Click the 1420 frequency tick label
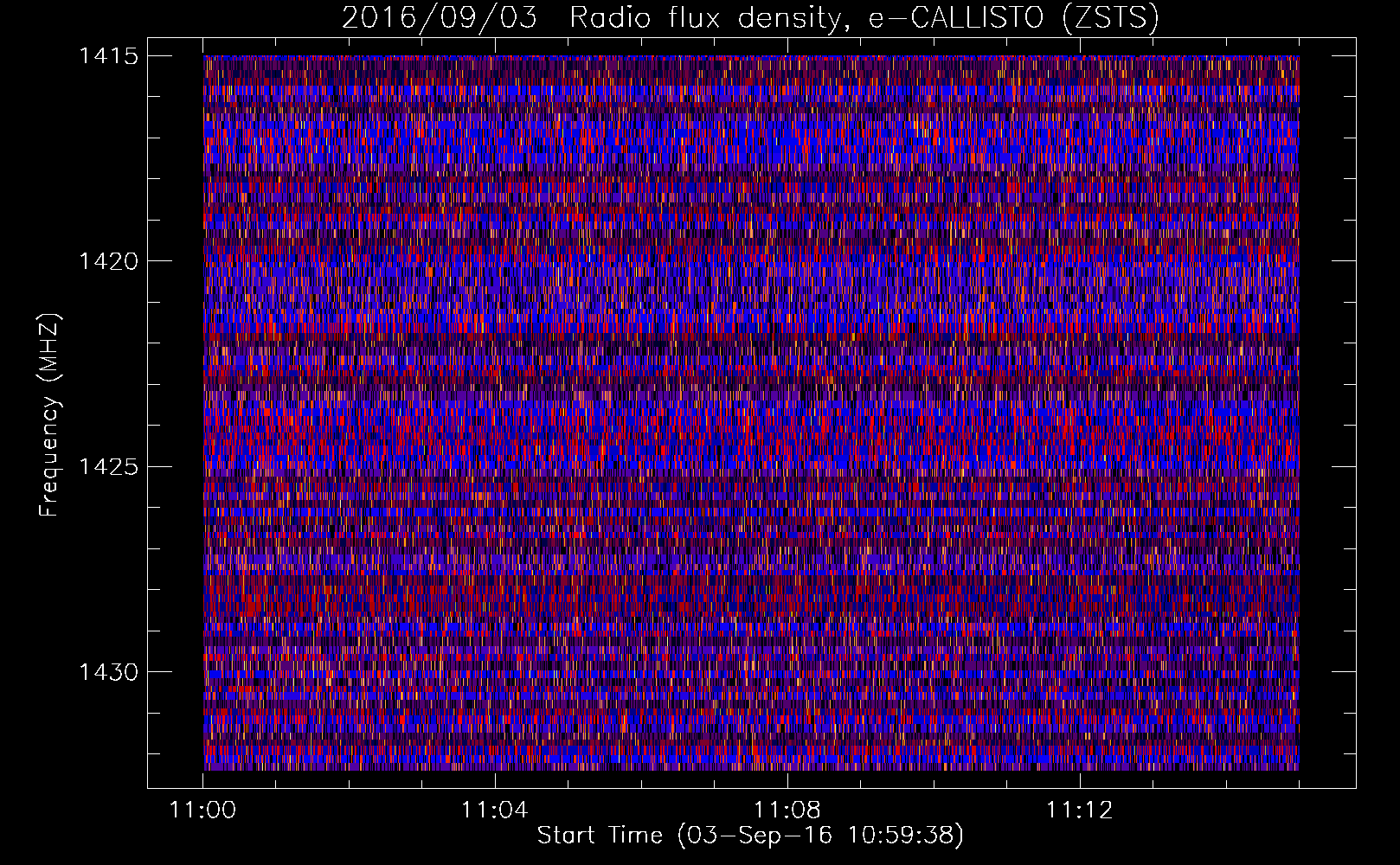Screen dimensions: 1400x865 point(108,261)
